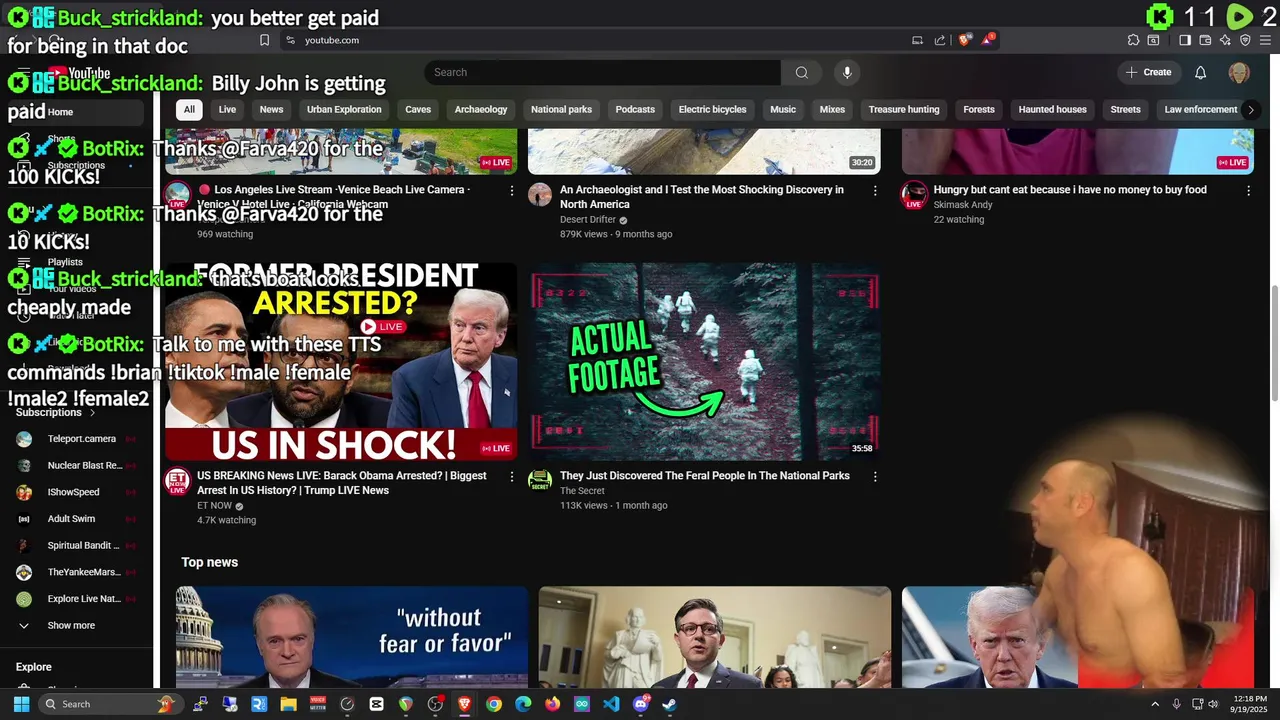Open options for Archaeologist discovery video
The height and width of the screenshot is (720, 1280).
click(x=875, y=190)
